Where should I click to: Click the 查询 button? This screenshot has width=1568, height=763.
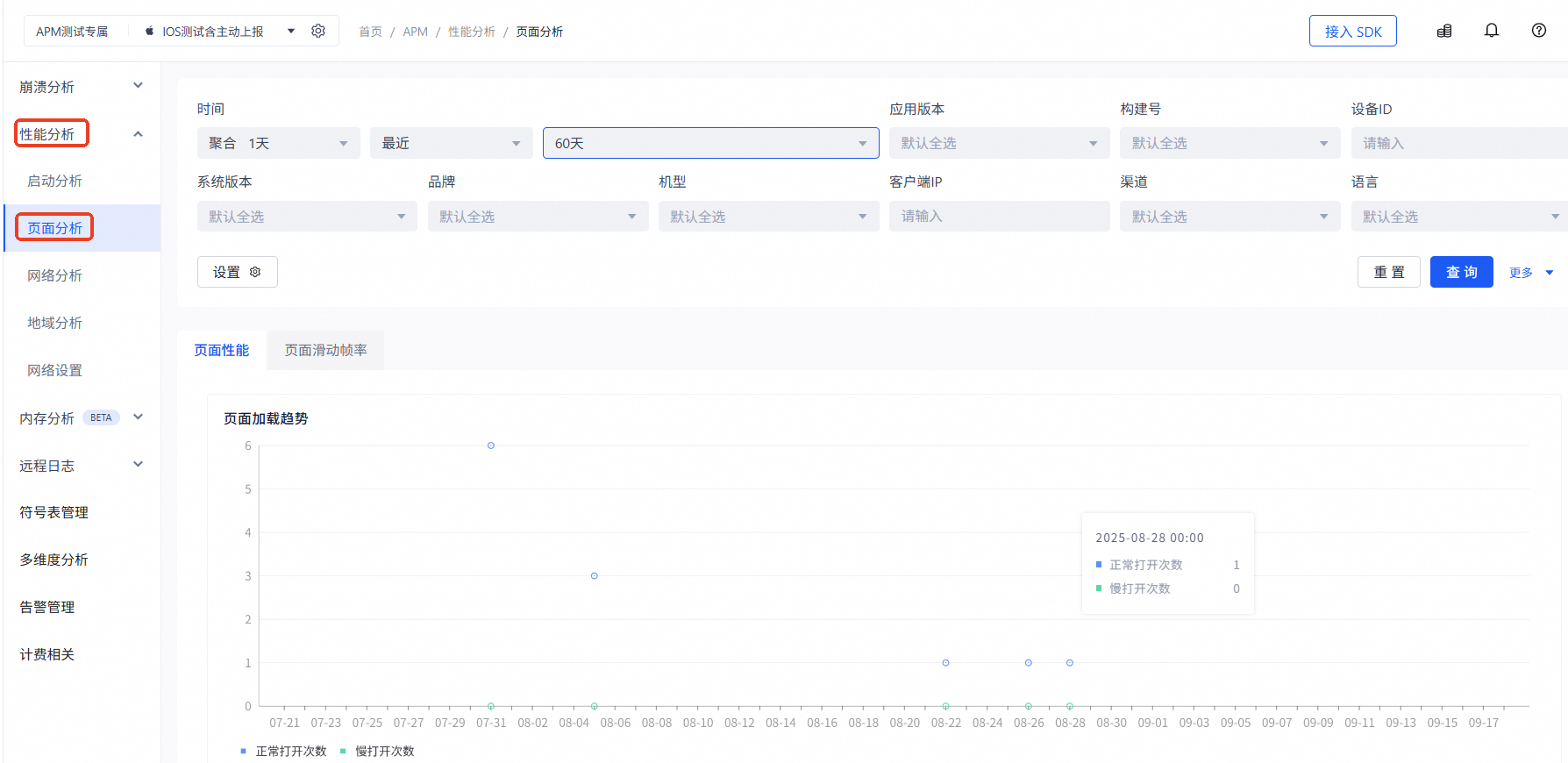click(1462, 272)
